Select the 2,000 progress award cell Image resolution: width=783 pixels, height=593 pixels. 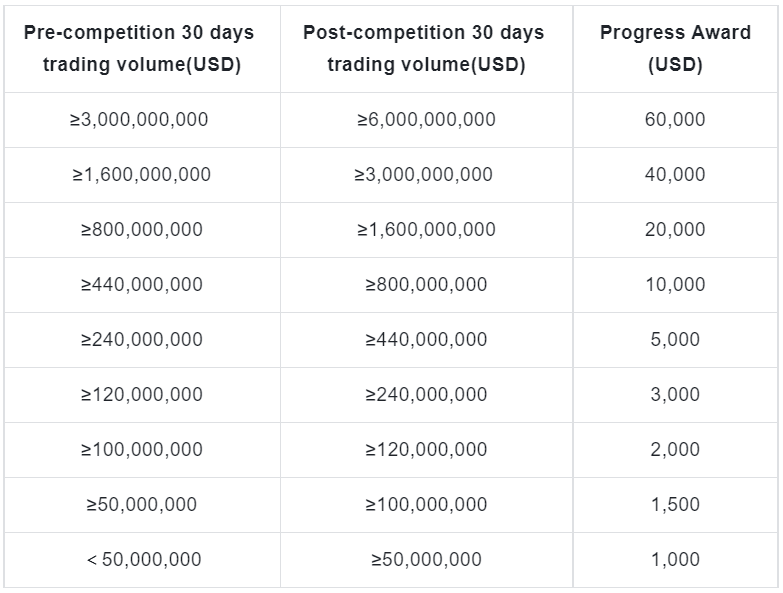[675, 449]
